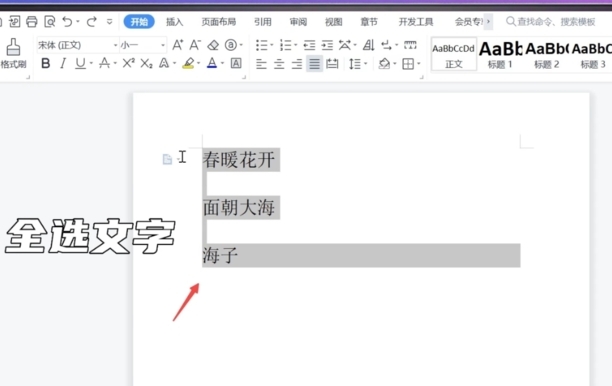Decrease font size with A- icon
This screenshot has width=612, height=386.
195,45
